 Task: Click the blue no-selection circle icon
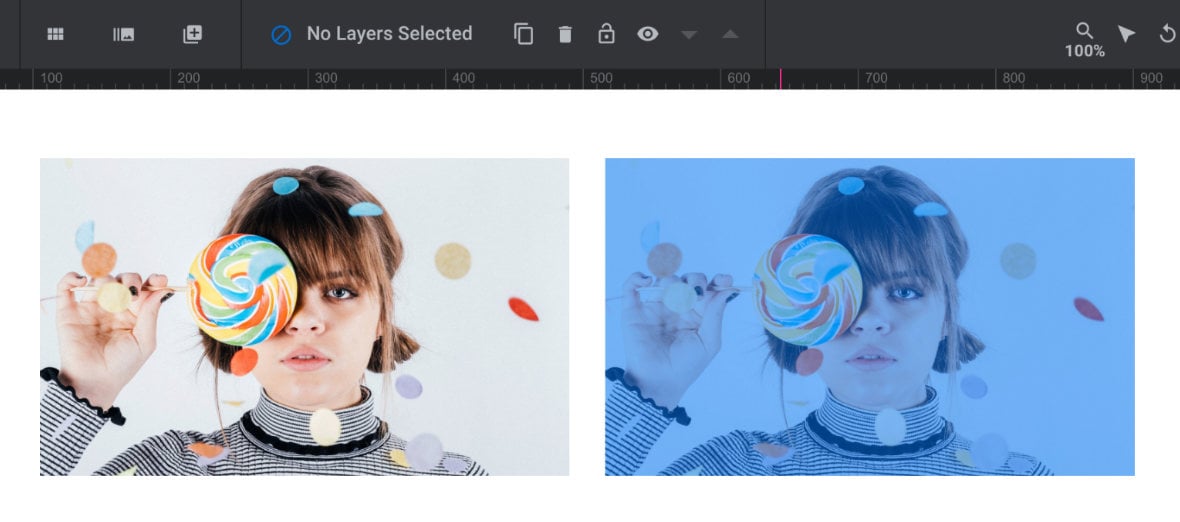pos(281,35)
